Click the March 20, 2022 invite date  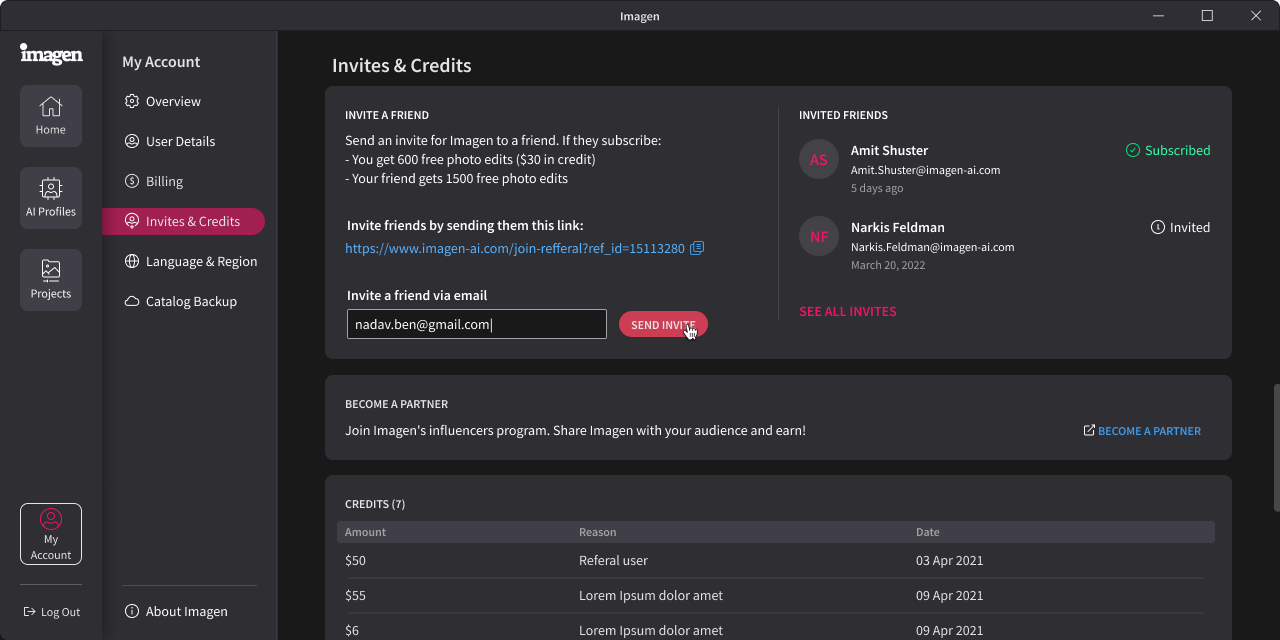point(888,265)
